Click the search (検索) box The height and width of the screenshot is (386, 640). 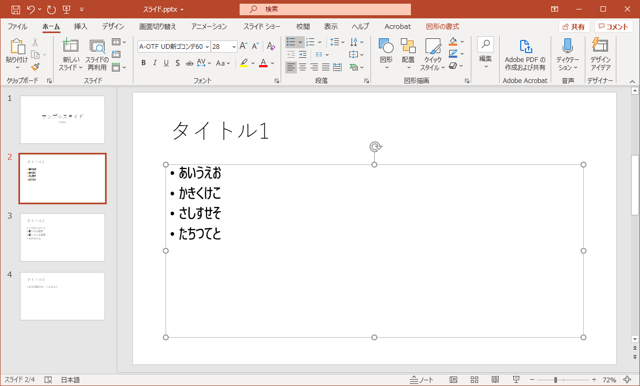pyautogui.click(x=325, y=9)
